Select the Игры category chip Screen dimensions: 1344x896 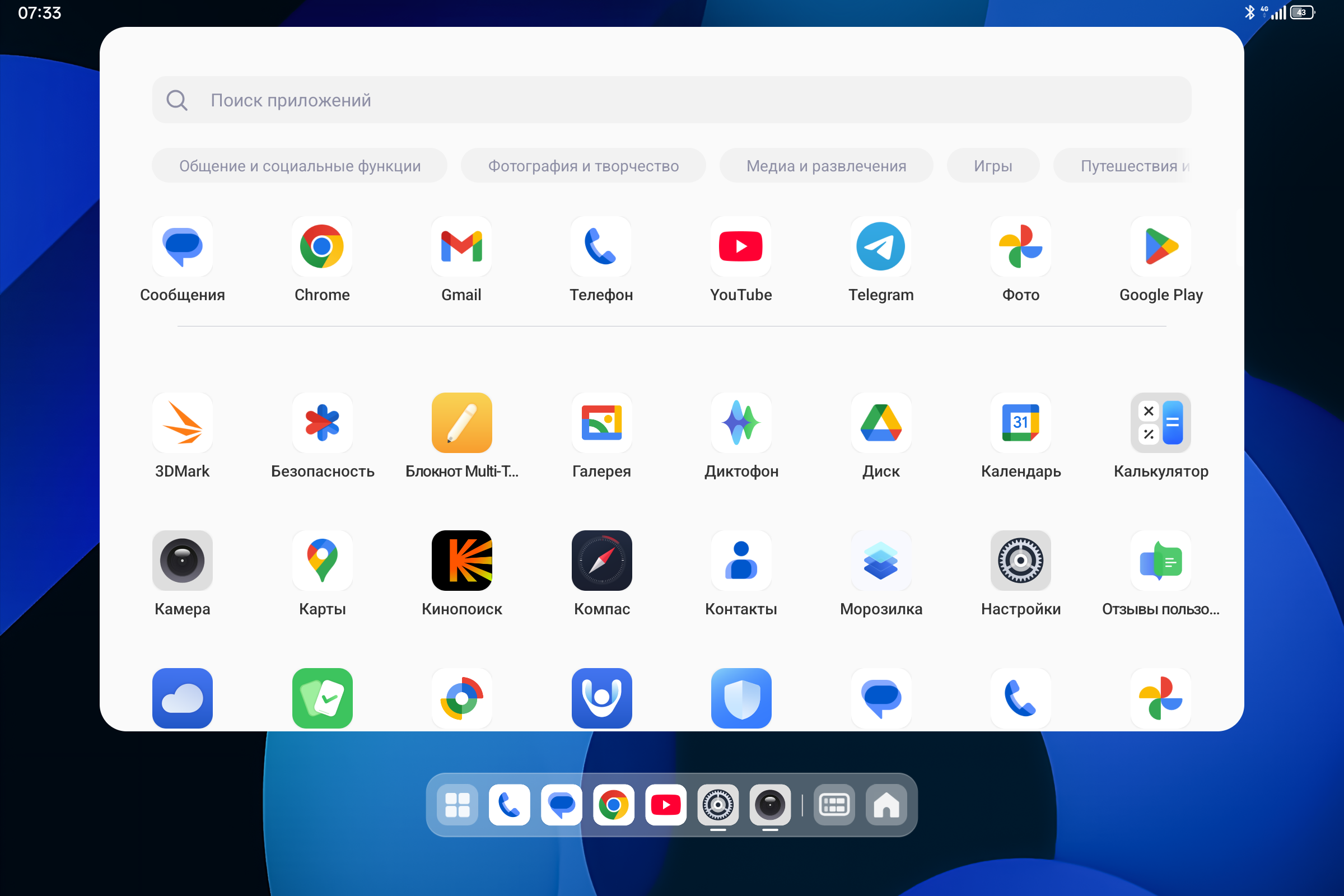992,166
